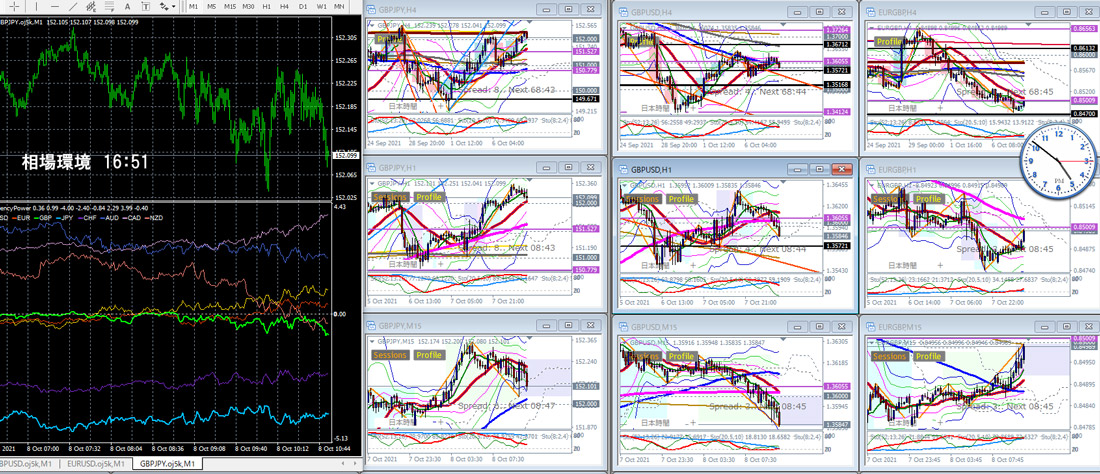This screenshot has width=1100, height=474.
Task: Select the Fibonacci Retracement tool
Action: tap(109, 6)
